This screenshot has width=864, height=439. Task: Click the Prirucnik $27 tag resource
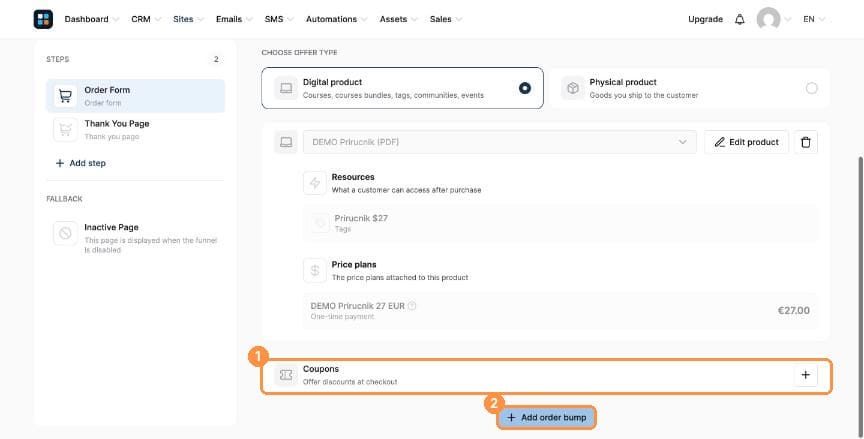pos(560,223)
